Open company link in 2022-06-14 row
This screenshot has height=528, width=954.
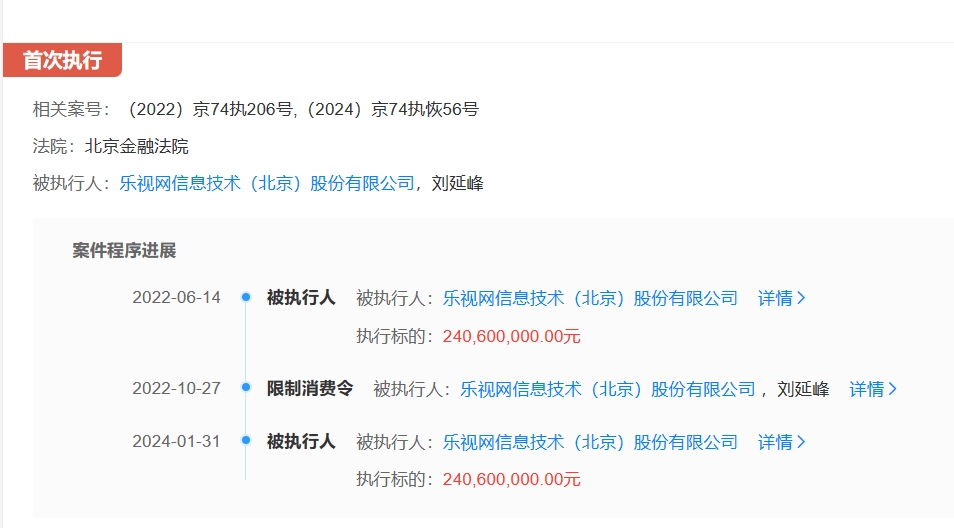click(590, 298)
